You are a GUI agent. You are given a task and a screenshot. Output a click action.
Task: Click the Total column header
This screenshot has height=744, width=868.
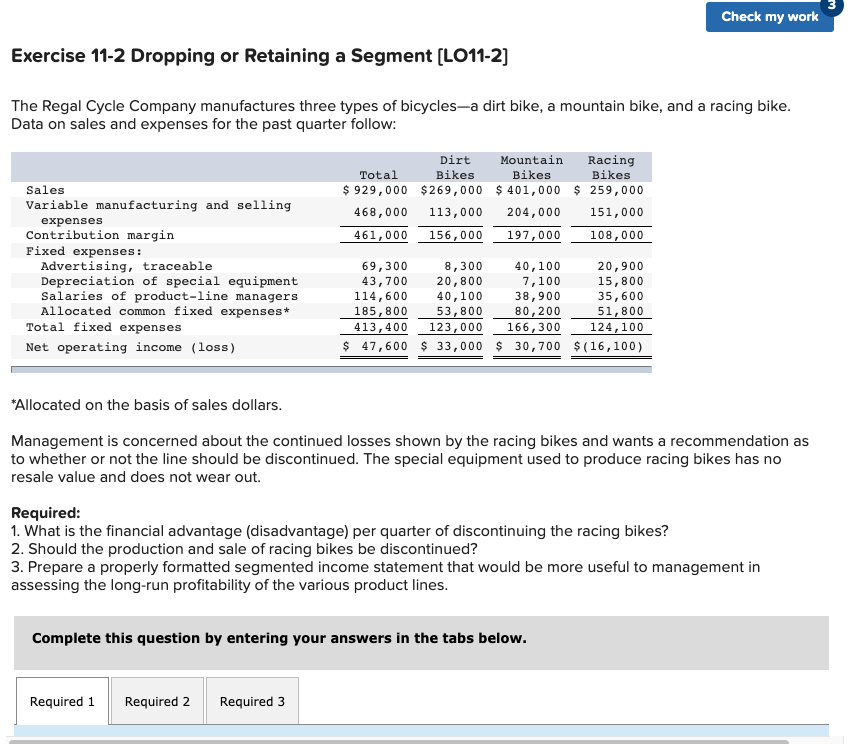point(378,175)
